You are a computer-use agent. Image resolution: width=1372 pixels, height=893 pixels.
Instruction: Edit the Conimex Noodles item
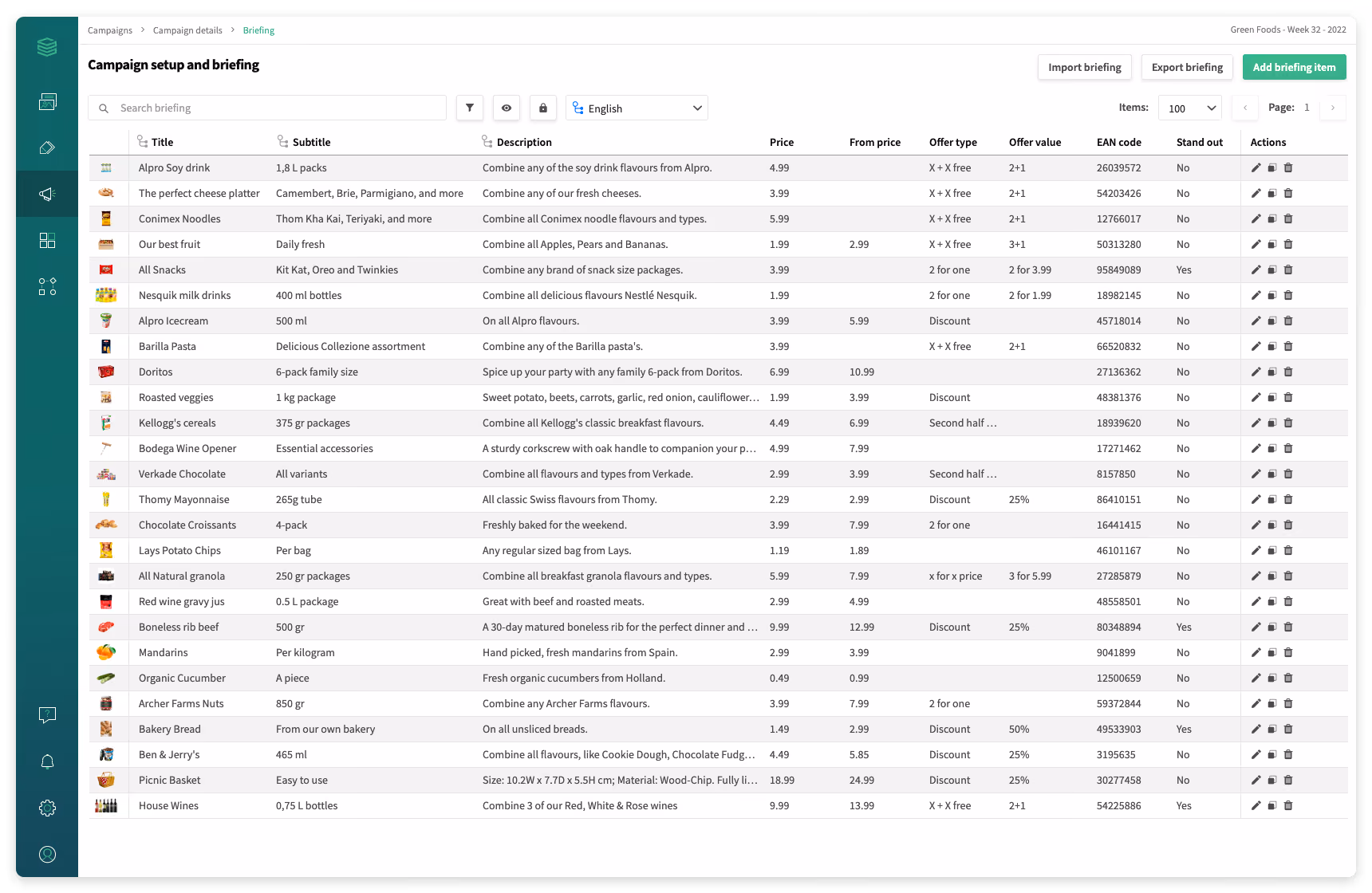(x=1256, y=218)
